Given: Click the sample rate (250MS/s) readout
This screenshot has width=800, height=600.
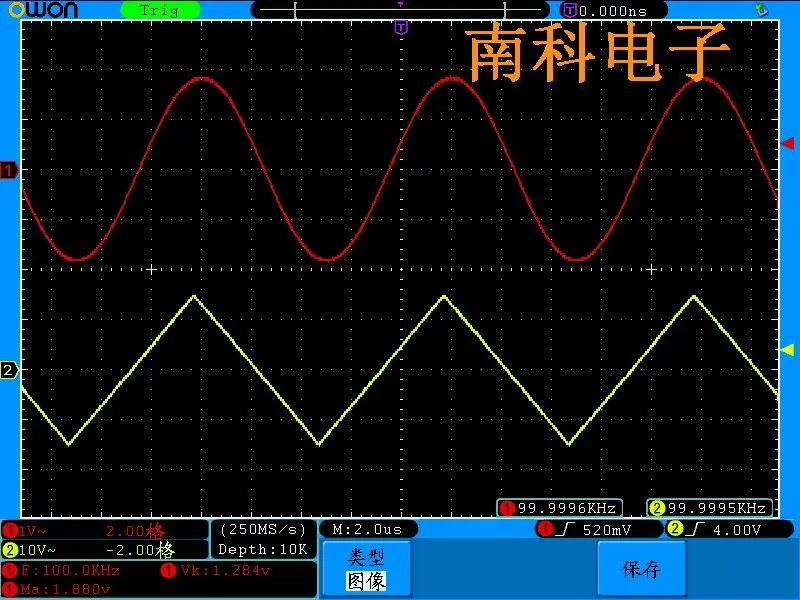Looking at the screenshot, I should coord(263,530).
